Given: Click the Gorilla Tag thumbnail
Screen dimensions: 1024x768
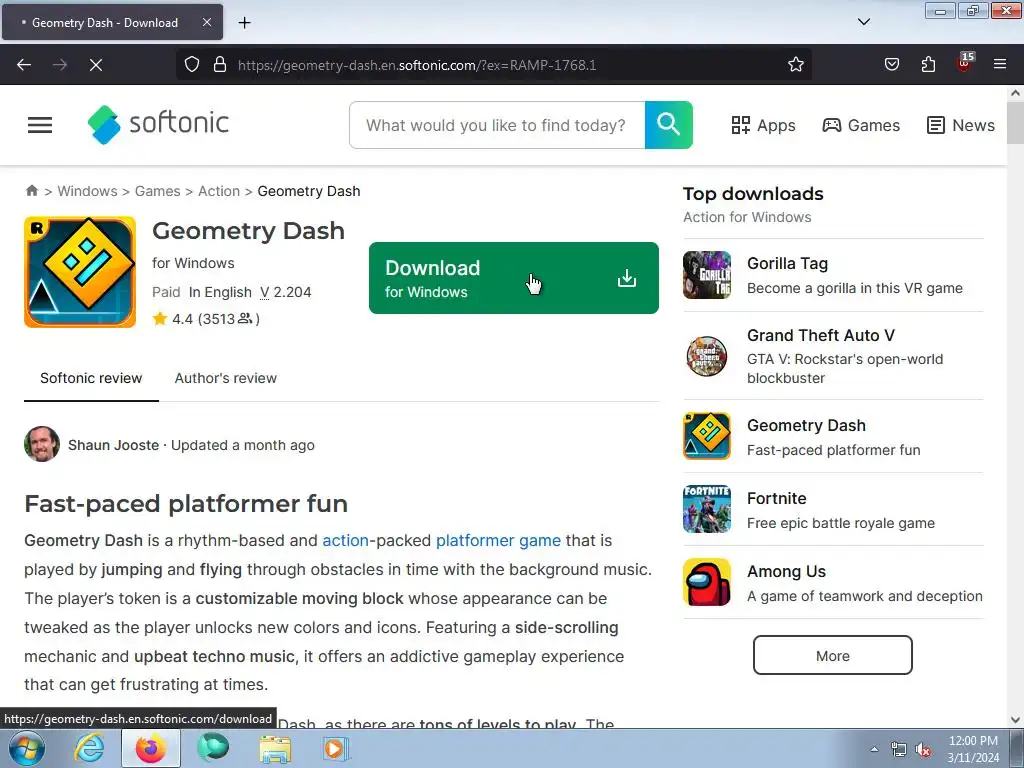Looking at the screenshot, I should (707, 275).
